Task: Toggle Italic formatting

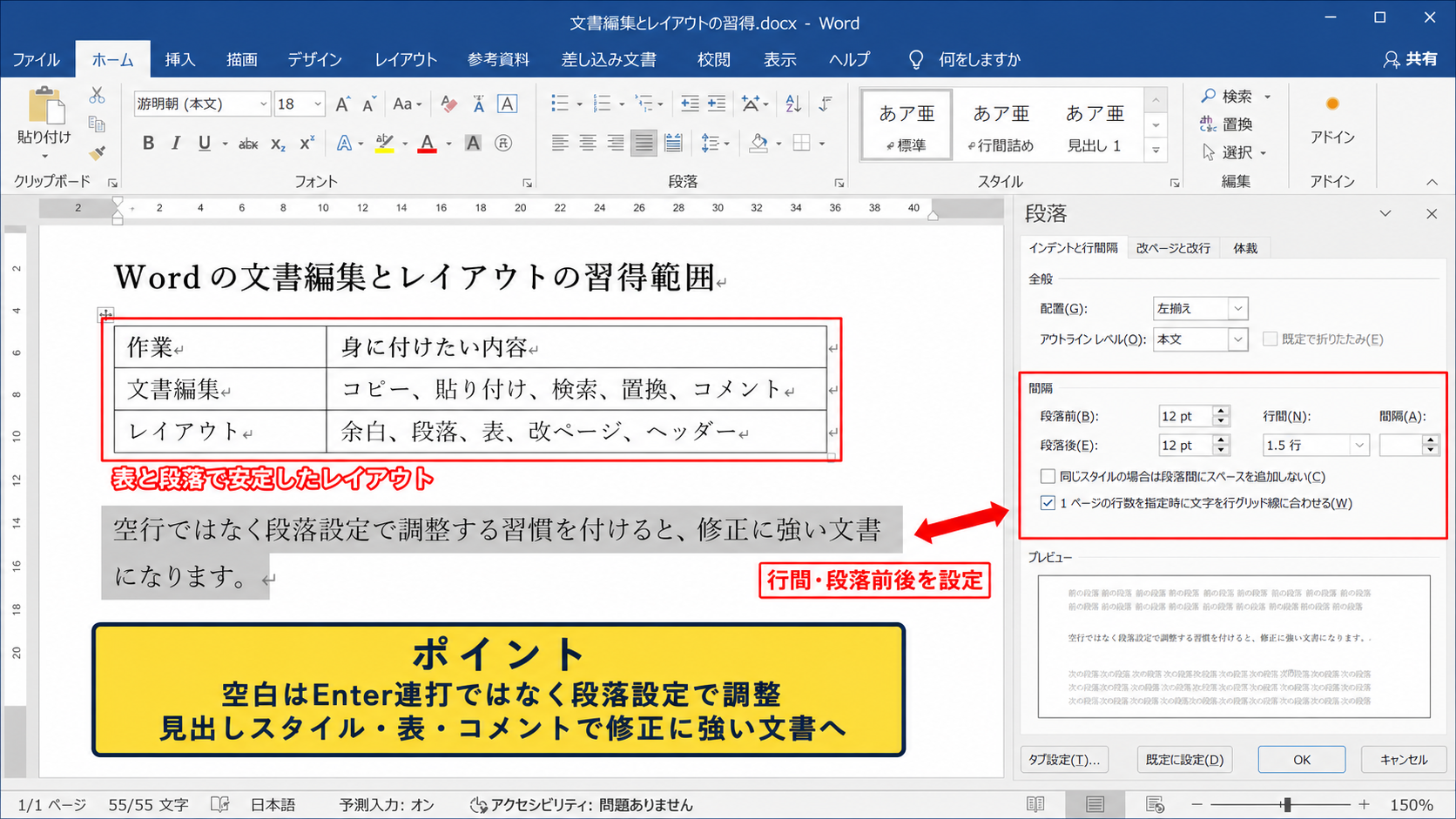Action: point(176,143)
